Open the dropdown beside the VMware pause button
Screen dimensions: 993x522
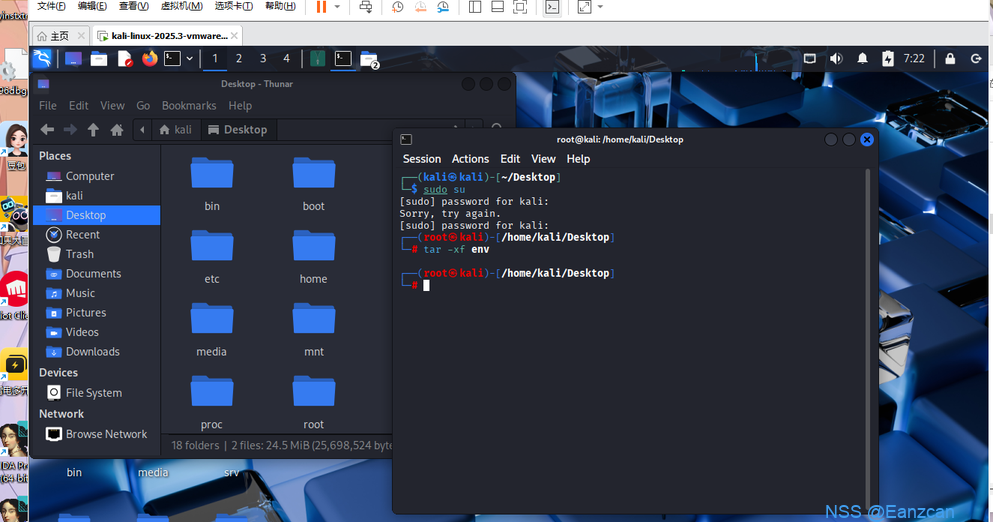coord(337,7)
